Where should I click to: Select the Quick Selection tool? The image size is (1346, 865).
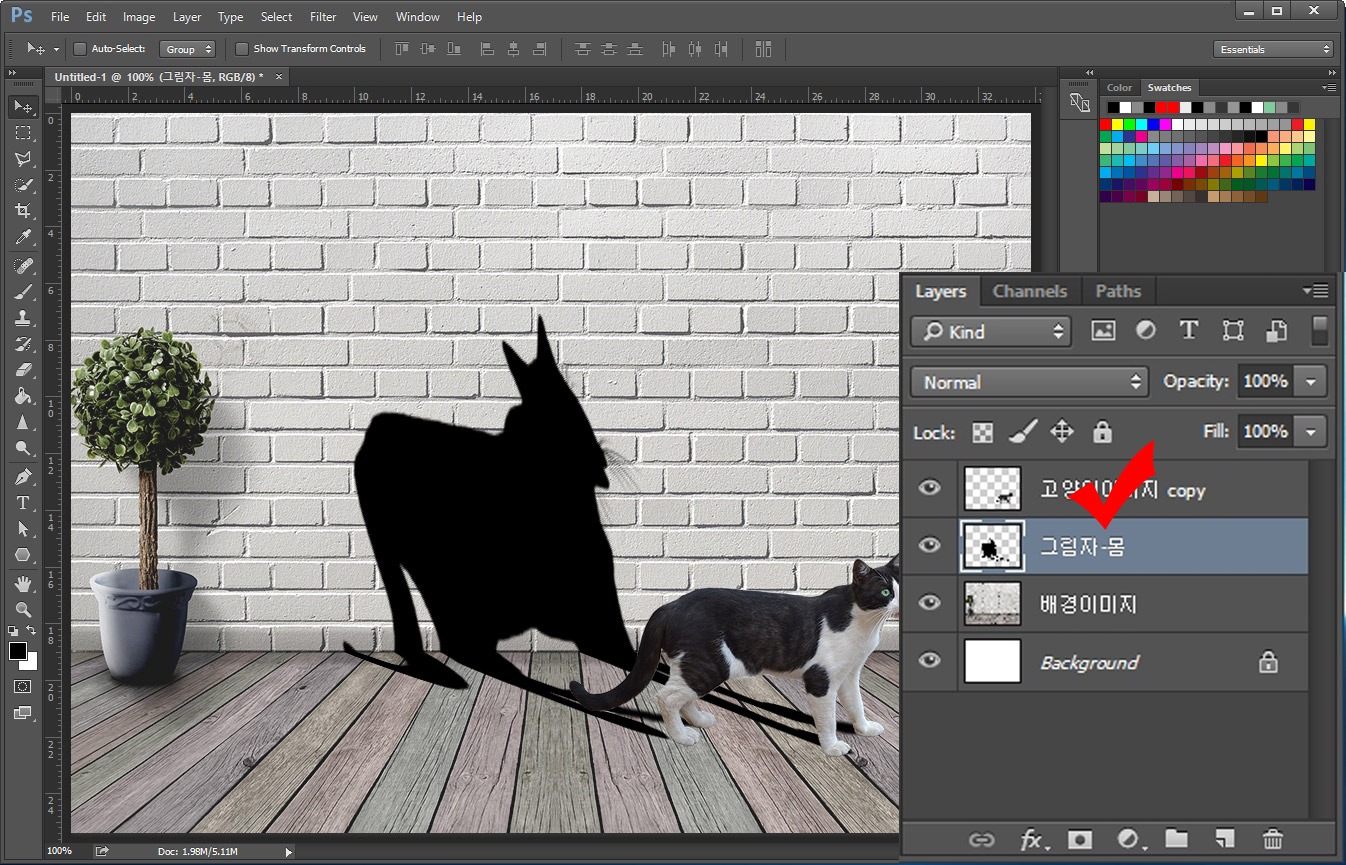click(x=23, y=185)
